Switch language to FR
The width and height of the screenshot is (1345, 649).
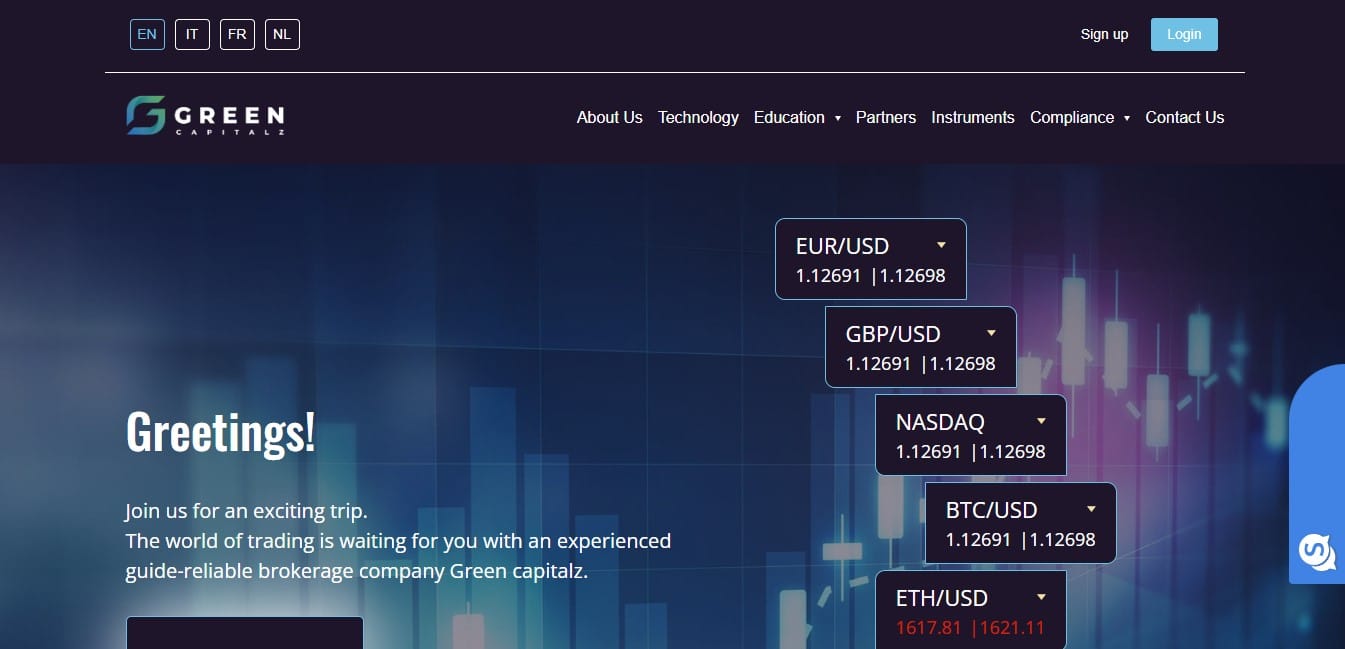(x=237, y=34)
